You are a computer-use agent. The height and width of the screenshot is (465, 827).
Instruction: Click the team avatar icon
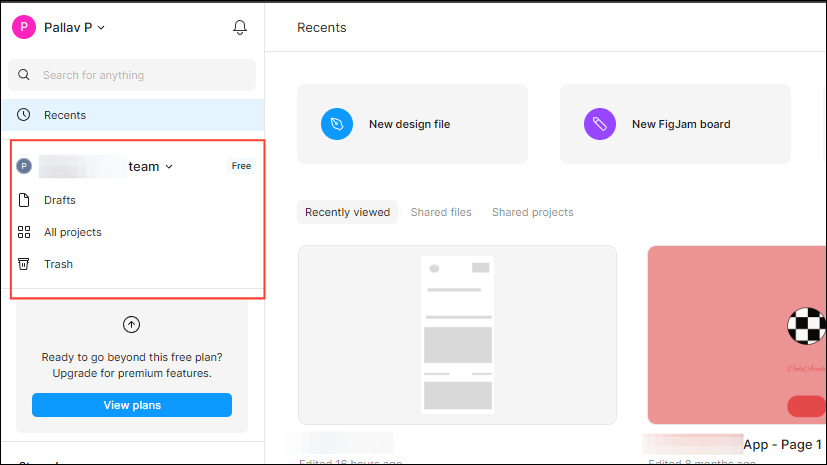(x=24, y=166)
